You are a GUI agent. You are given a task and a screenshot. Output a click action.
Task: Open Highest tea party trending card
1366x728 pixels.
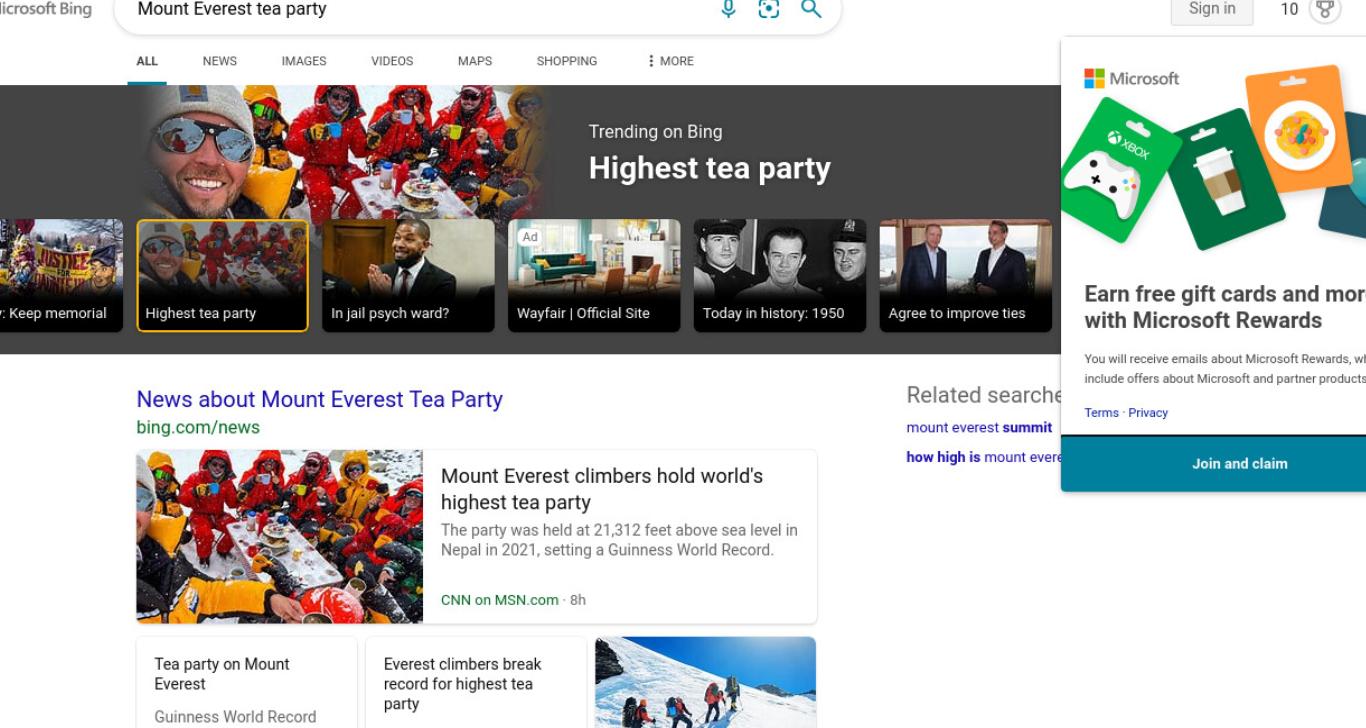[x=222, y=275]
